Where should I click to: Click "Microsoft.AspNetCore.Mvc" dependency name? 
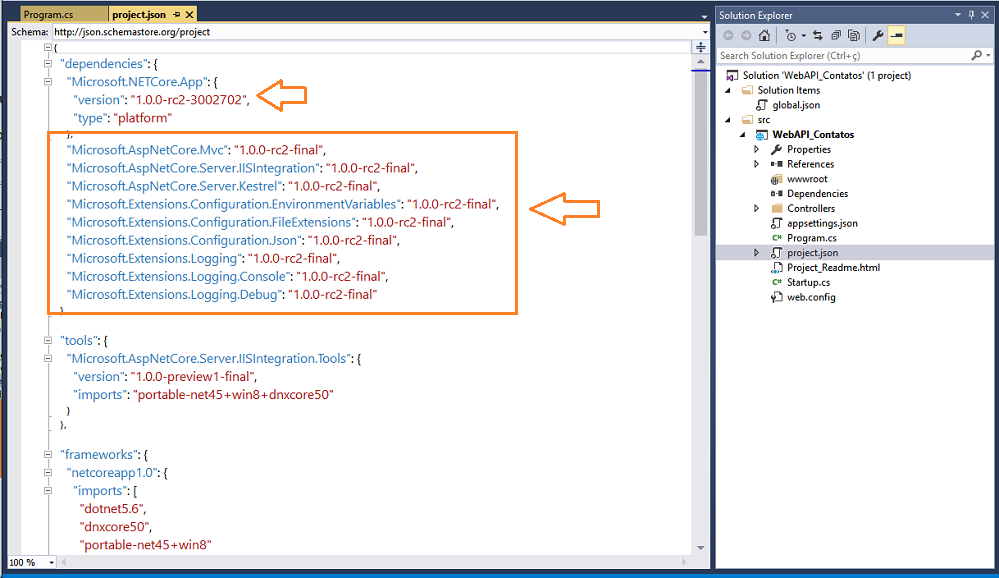point(147,150)
